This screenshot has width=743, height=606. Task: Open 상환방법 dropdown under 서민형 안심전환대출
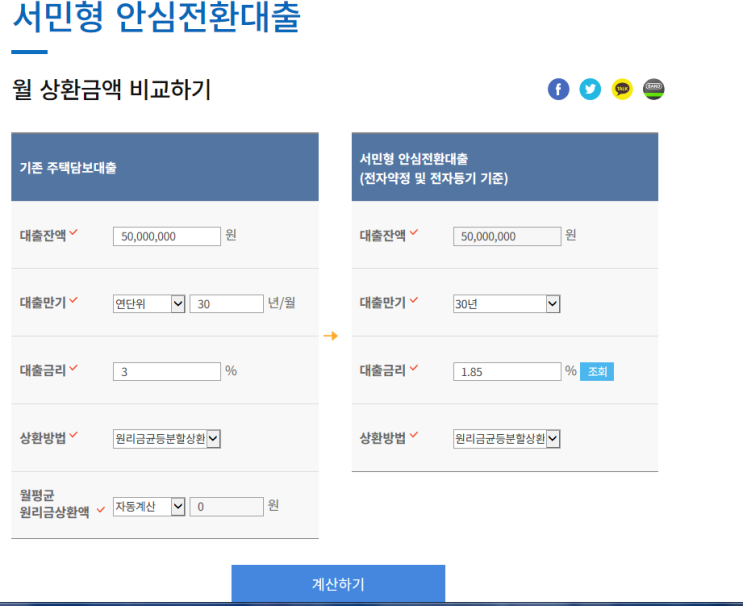click(x=507, y=439)
